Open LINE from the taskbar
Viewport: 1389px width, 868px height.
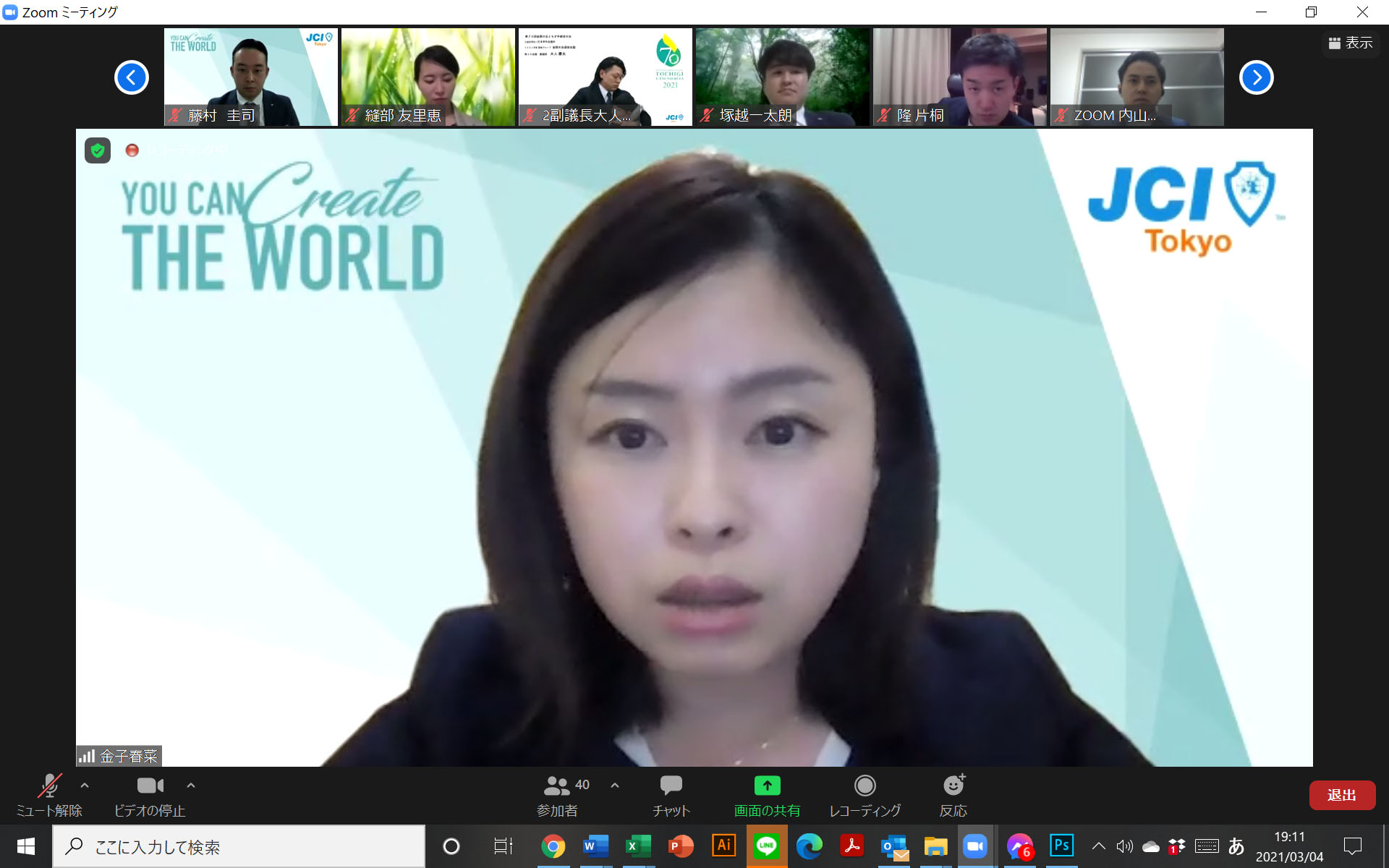point(766,846)
